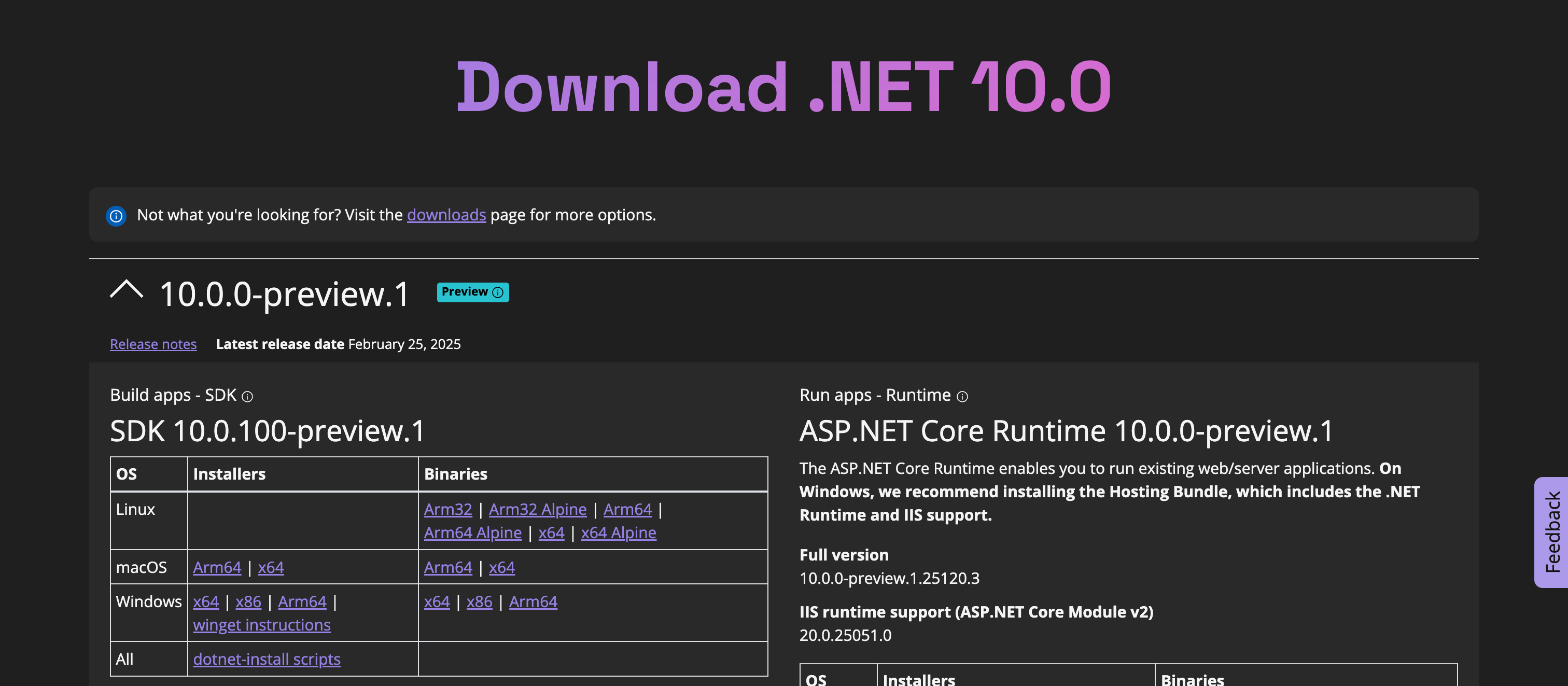Download Linux Arm32 Alpine SDK binaries
The width and height of the screenshot is (1568, 686).
coord(538,509)
